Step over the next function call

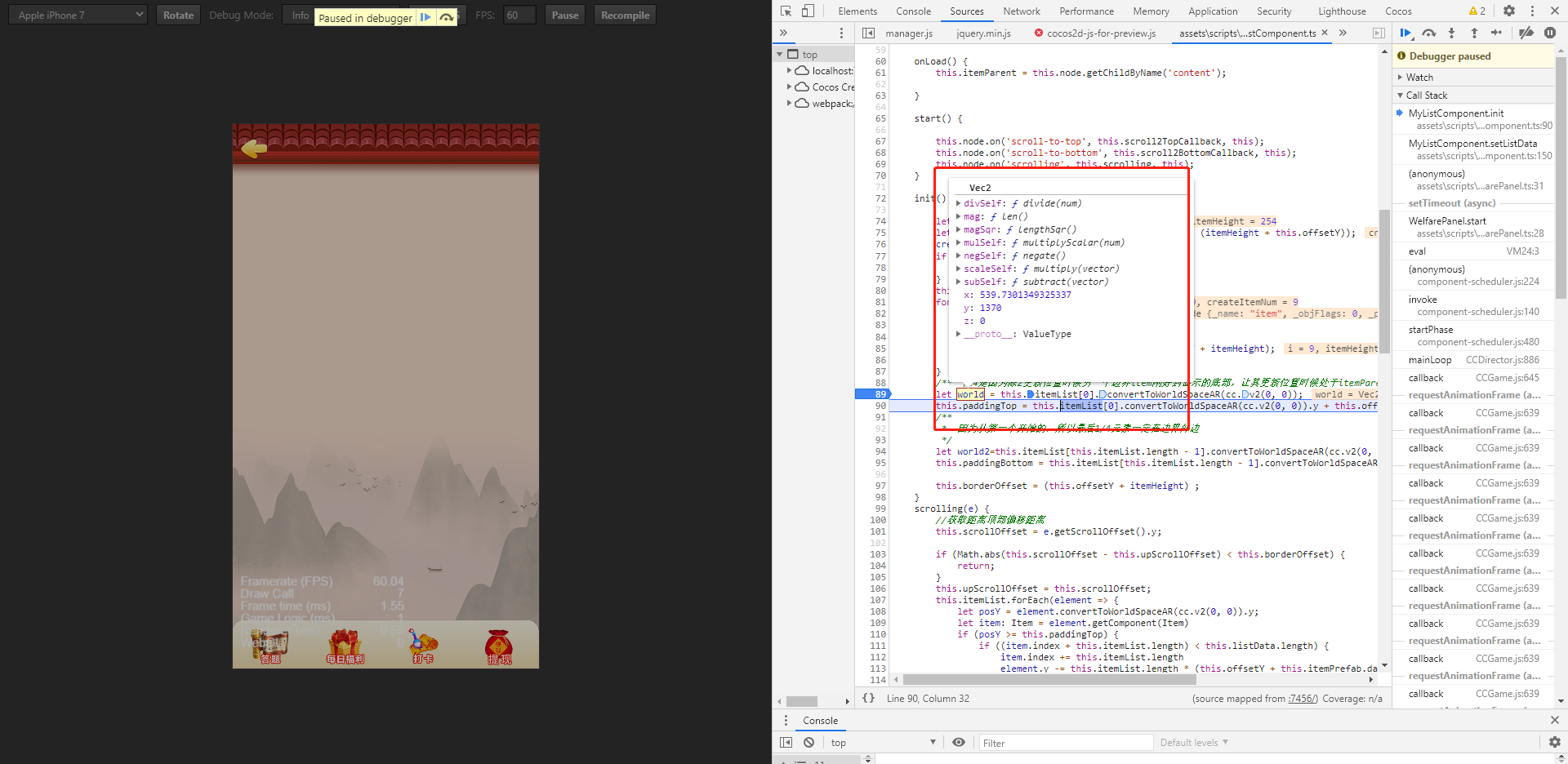1428,33
